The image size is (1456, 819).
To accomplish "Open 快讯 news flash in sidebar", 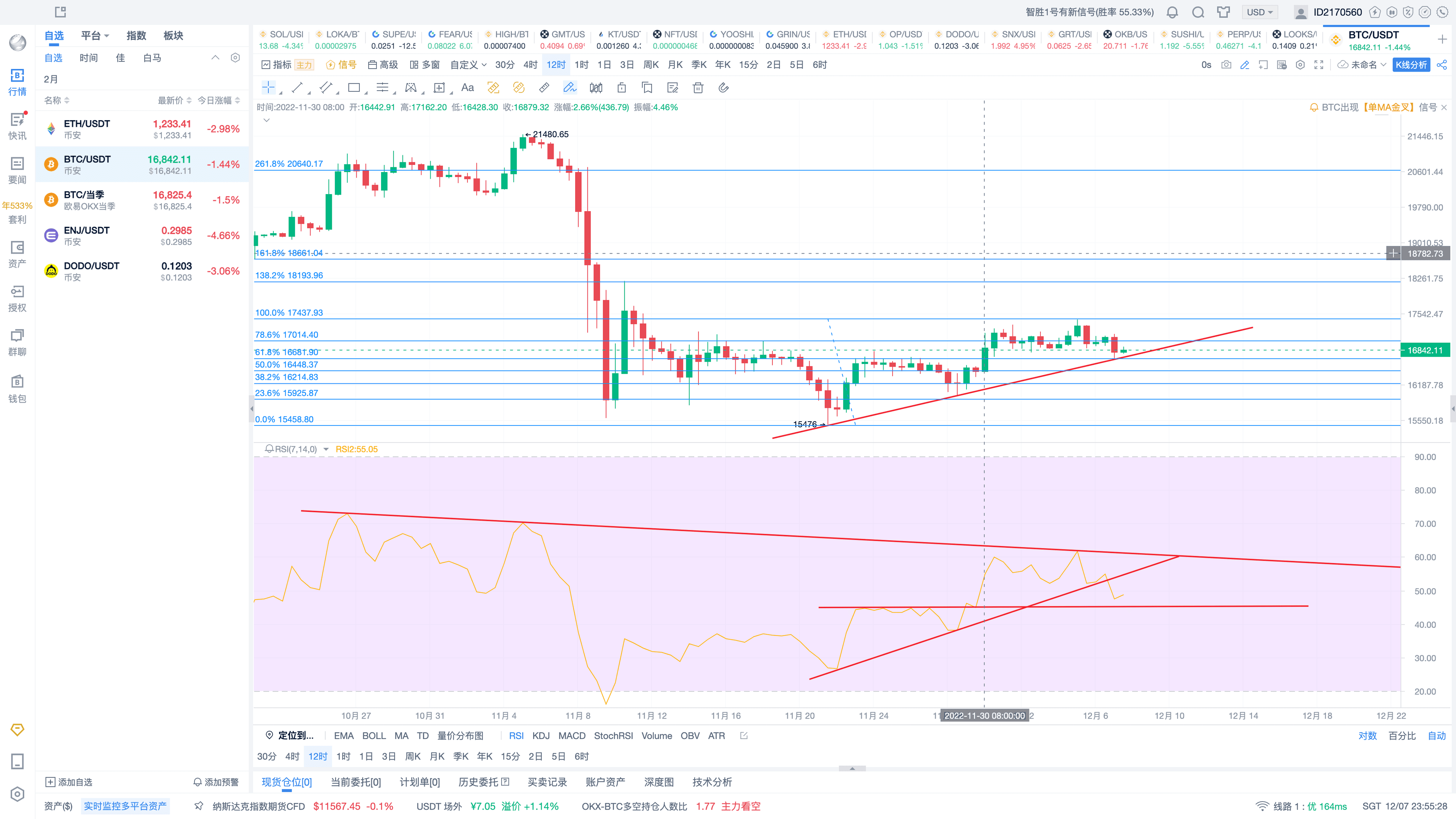I will [x=17, y=126].
